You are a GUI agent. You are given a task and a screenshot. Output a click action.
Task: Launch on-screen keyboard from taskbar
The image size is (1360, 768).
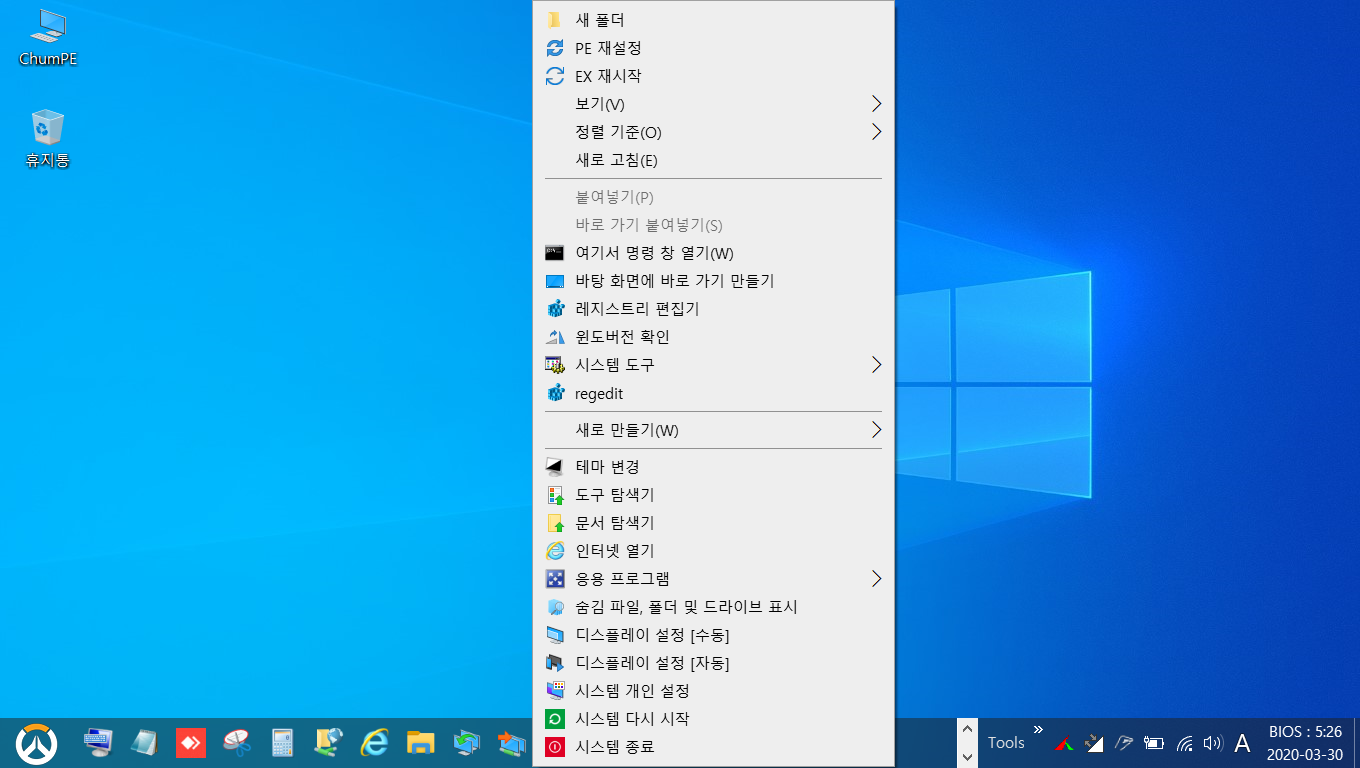coord(98,742)
